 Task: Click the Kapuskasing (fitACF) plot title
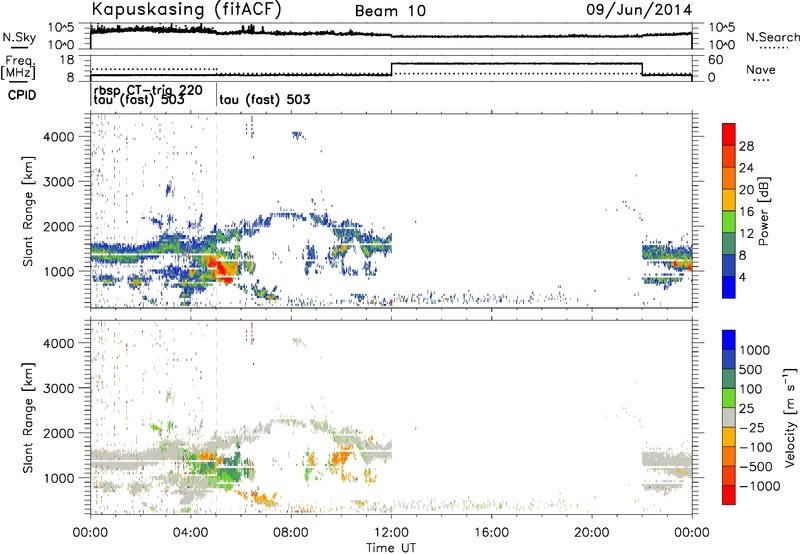pyautogui.click(x=186, y=9)
